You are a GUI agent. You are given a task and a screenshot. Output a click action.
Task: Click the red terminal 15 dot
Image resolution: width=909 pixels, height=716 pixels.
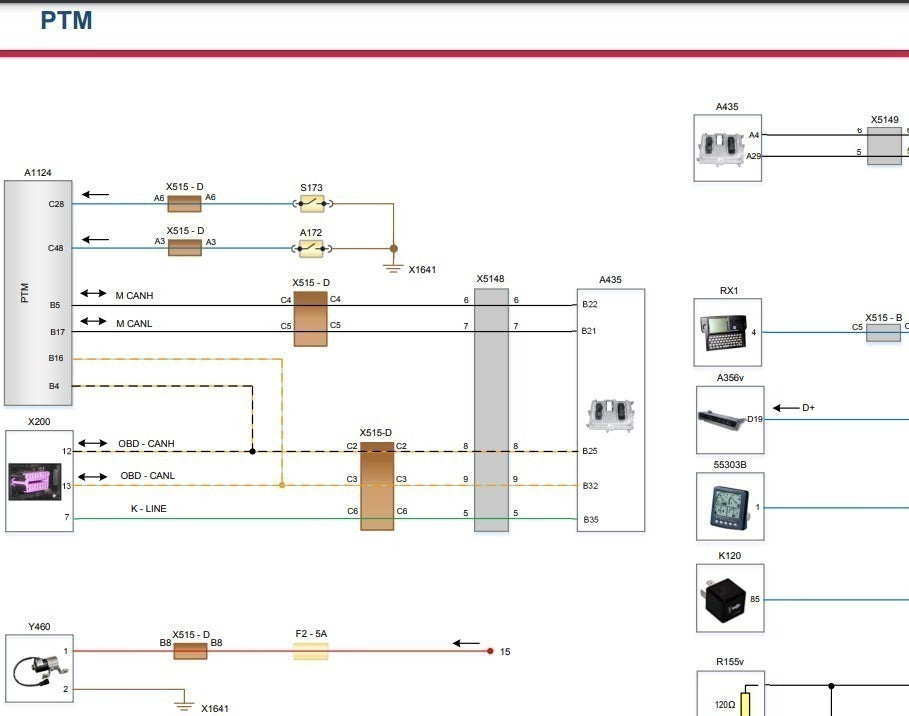point(490,652)
